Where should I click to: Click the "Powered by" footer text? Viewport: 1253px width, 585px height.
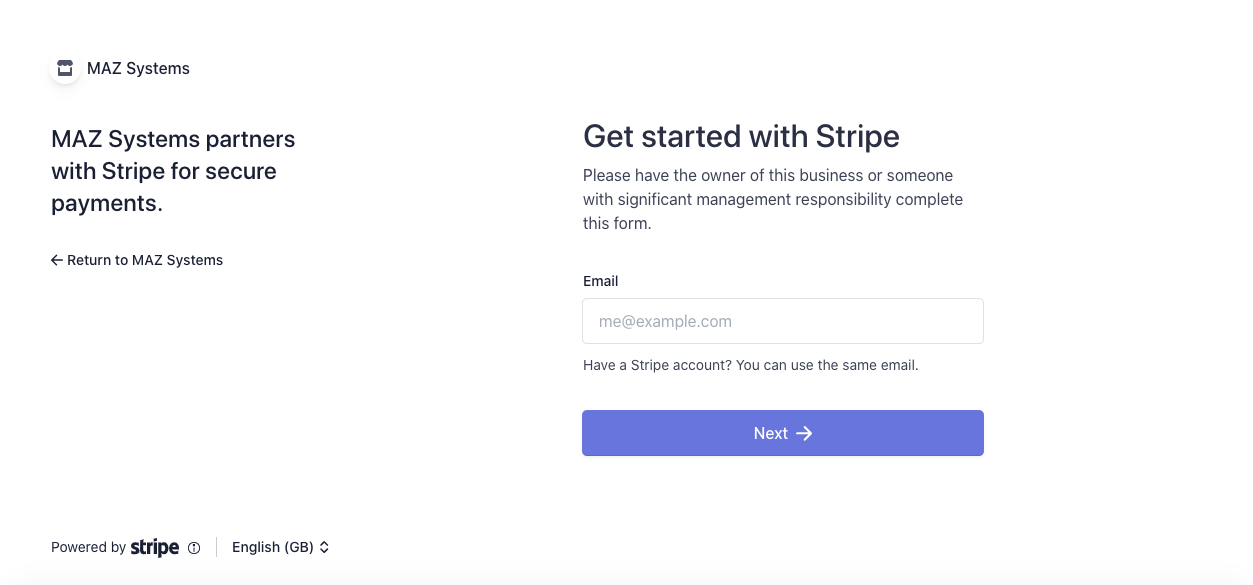88,547
